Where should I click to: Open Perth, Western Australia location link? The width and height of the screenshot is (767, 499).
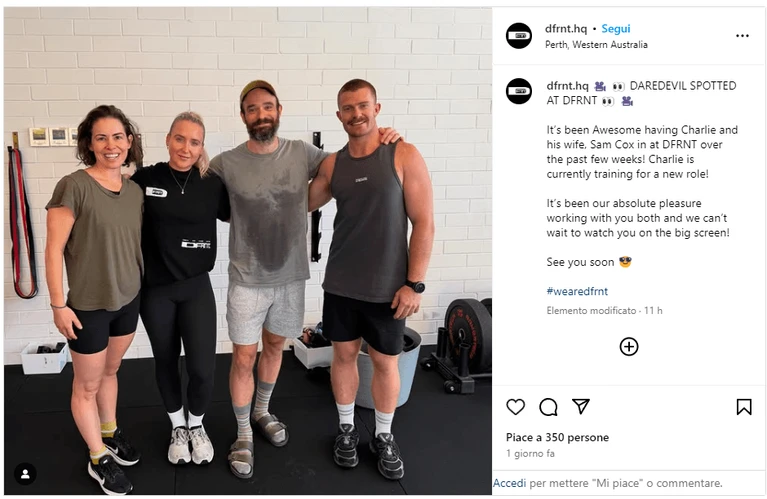[596, 45]
